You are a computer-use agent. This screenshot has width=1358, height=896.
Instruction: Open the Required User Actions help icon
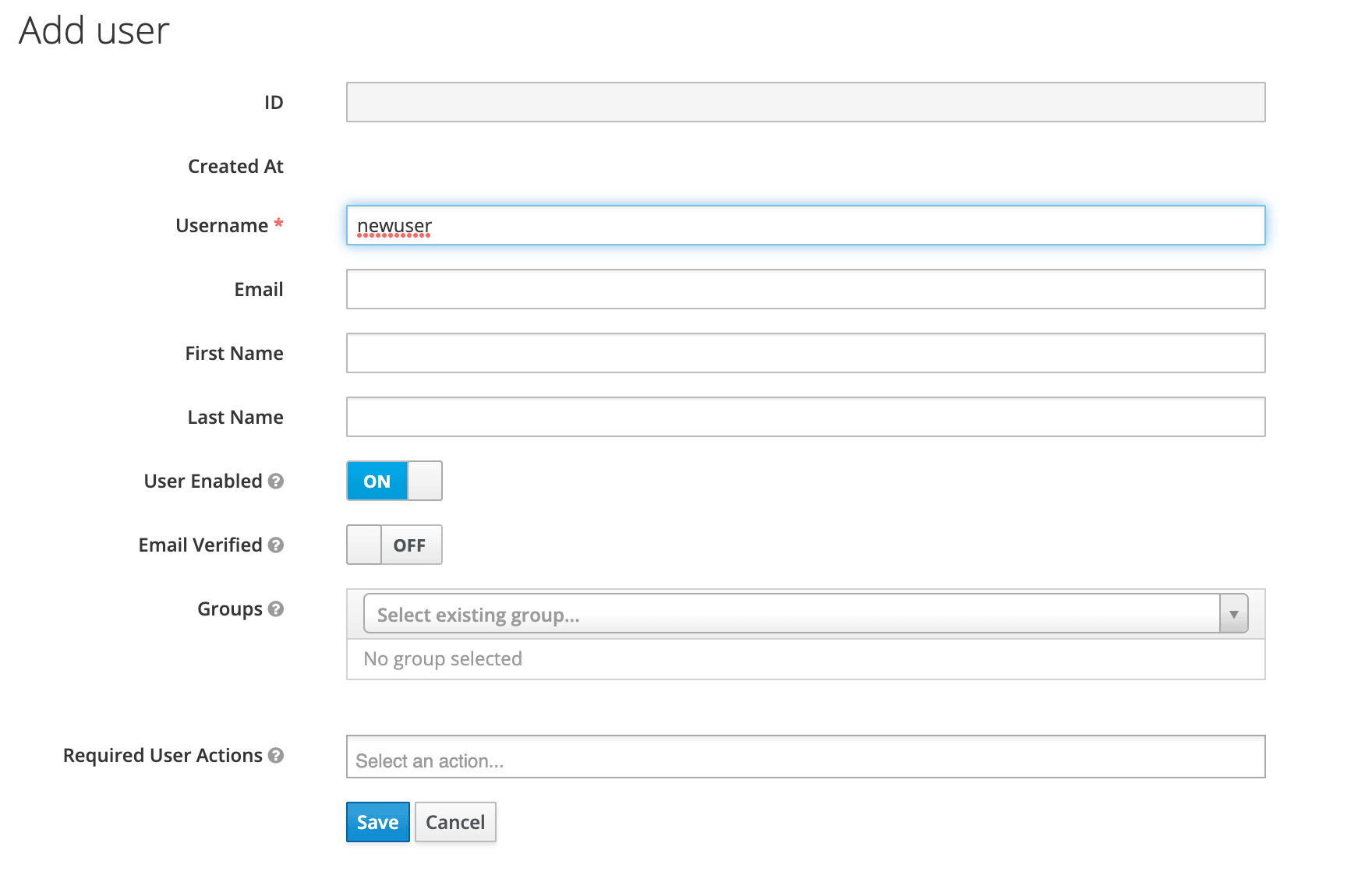pyautogui.click(x=277, y=756)
